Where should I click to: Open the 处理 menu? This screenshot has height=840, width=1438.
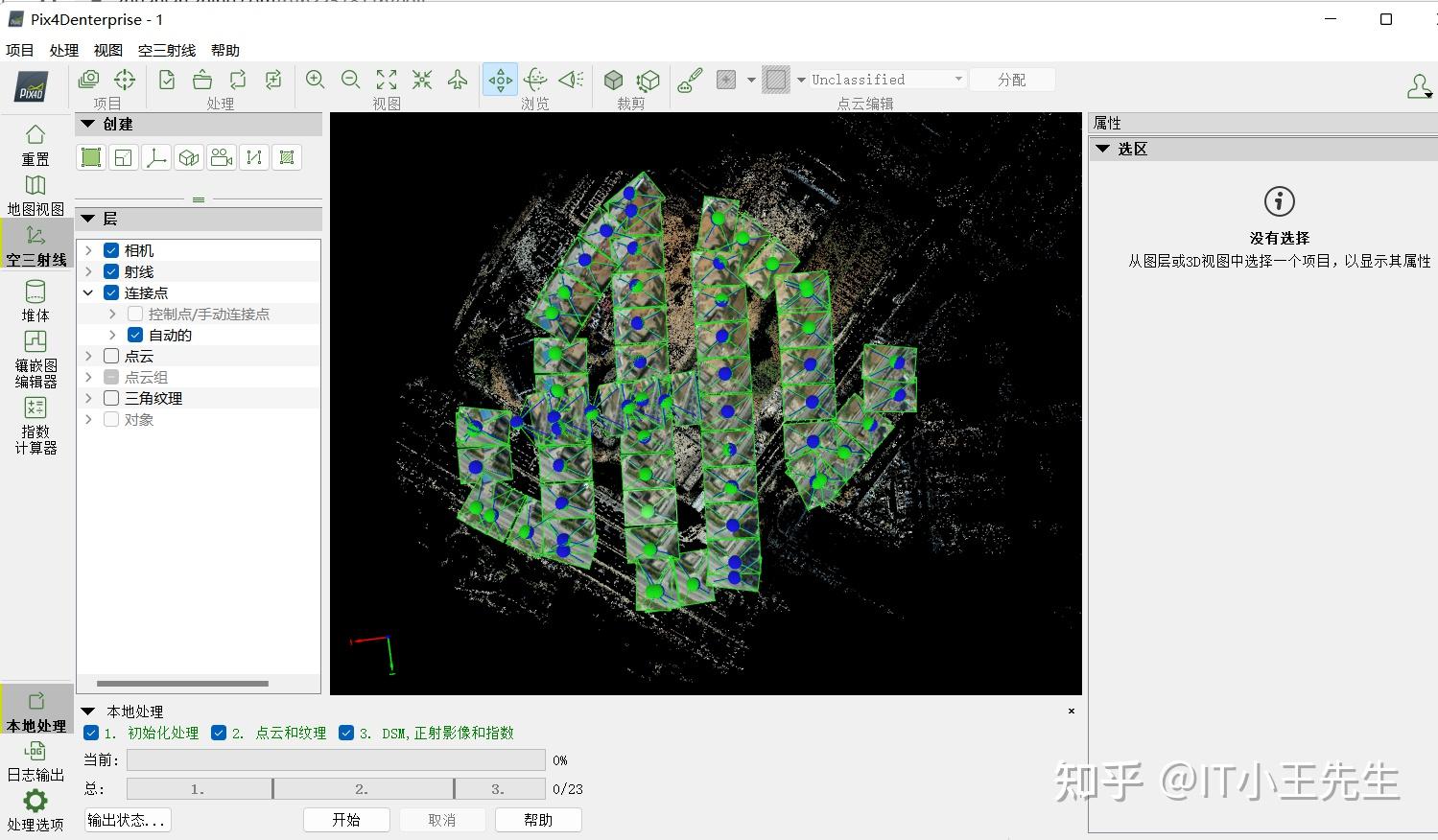coord(63,50)
